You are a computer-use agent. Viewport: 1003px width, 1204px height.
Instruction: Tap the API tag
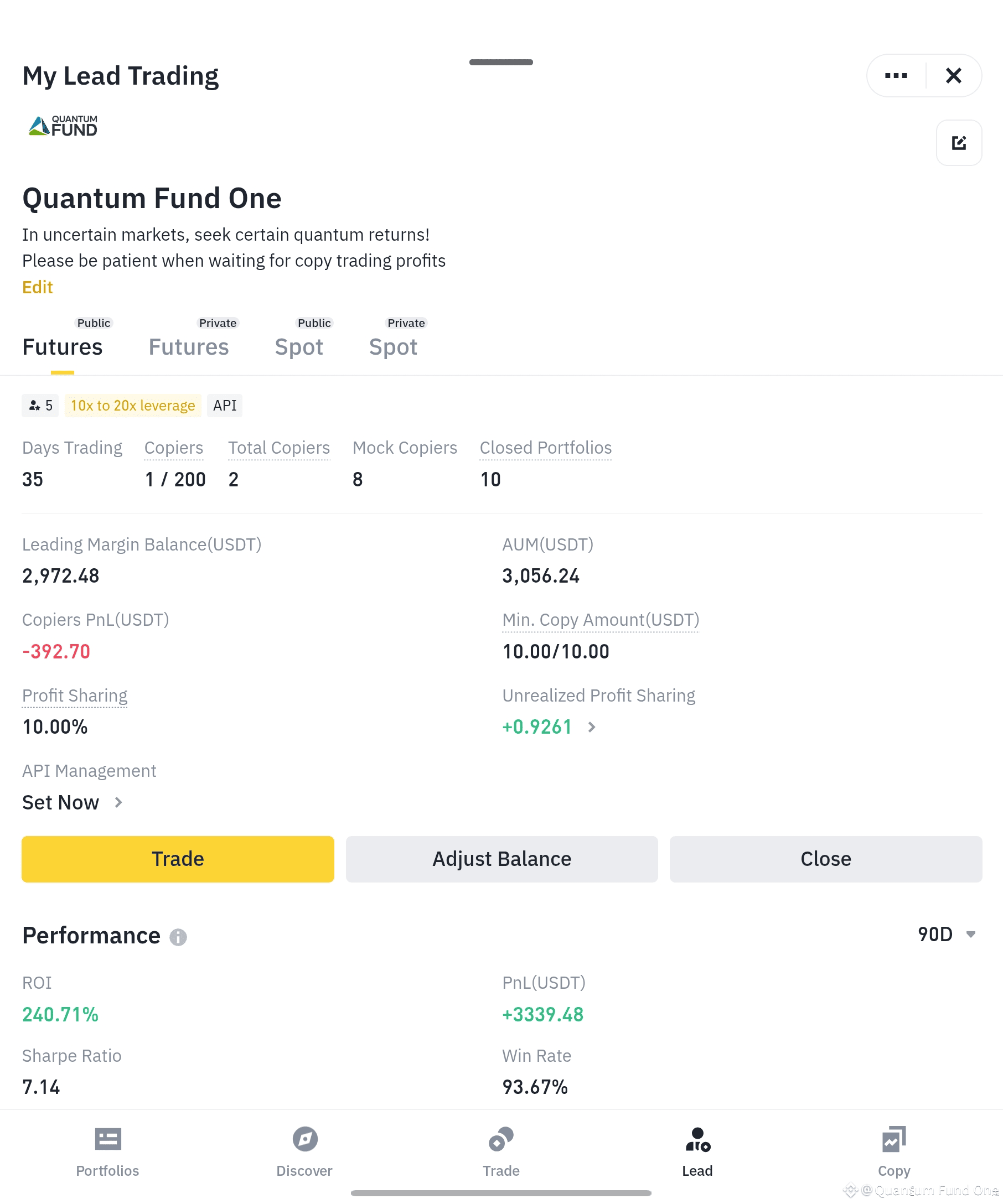(x=225, y=406)
